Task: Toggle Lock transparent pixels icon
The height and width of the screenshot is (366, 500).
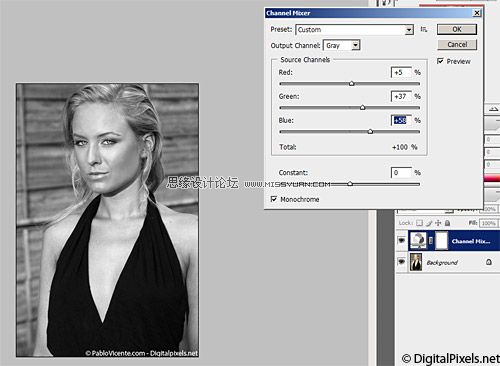Action: click(419, 223)
